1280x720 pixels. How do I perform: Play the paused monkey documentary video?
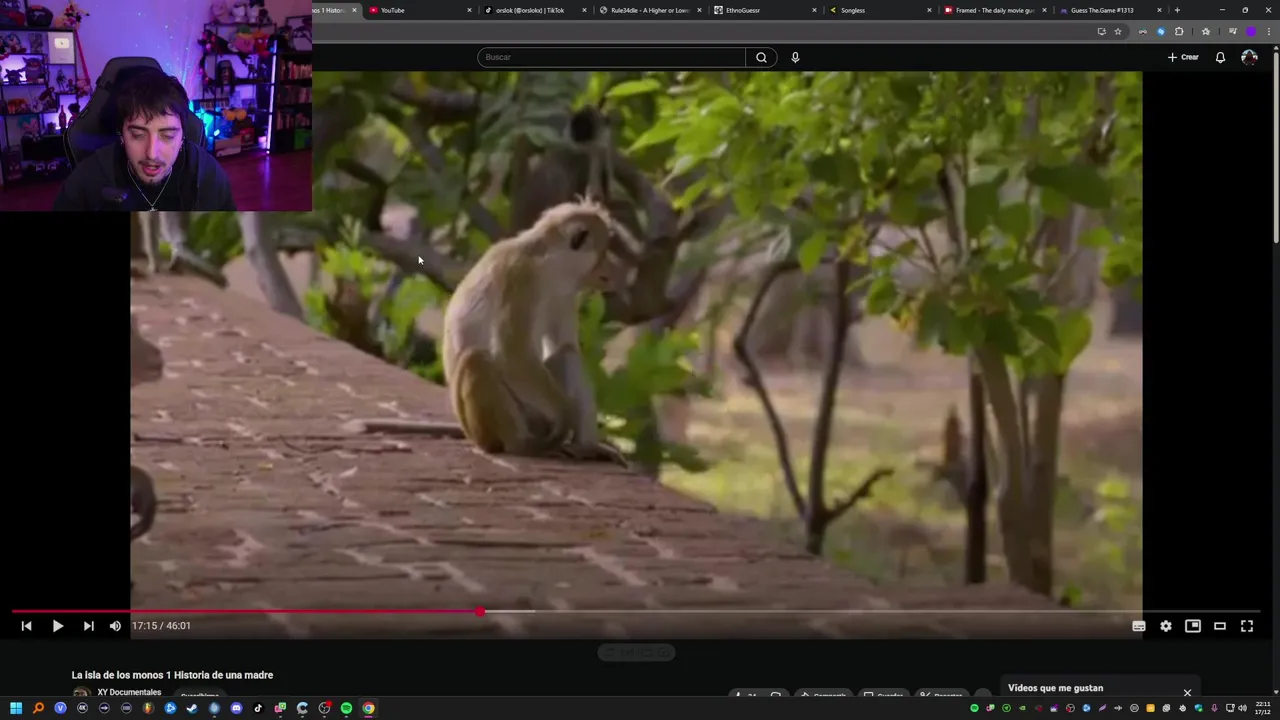pyautogui.click(x=57, y=626)
